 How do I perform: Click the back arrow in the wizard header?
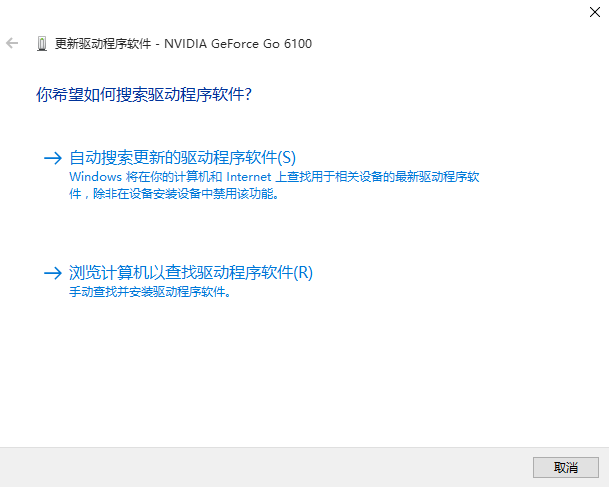[12, 43]
